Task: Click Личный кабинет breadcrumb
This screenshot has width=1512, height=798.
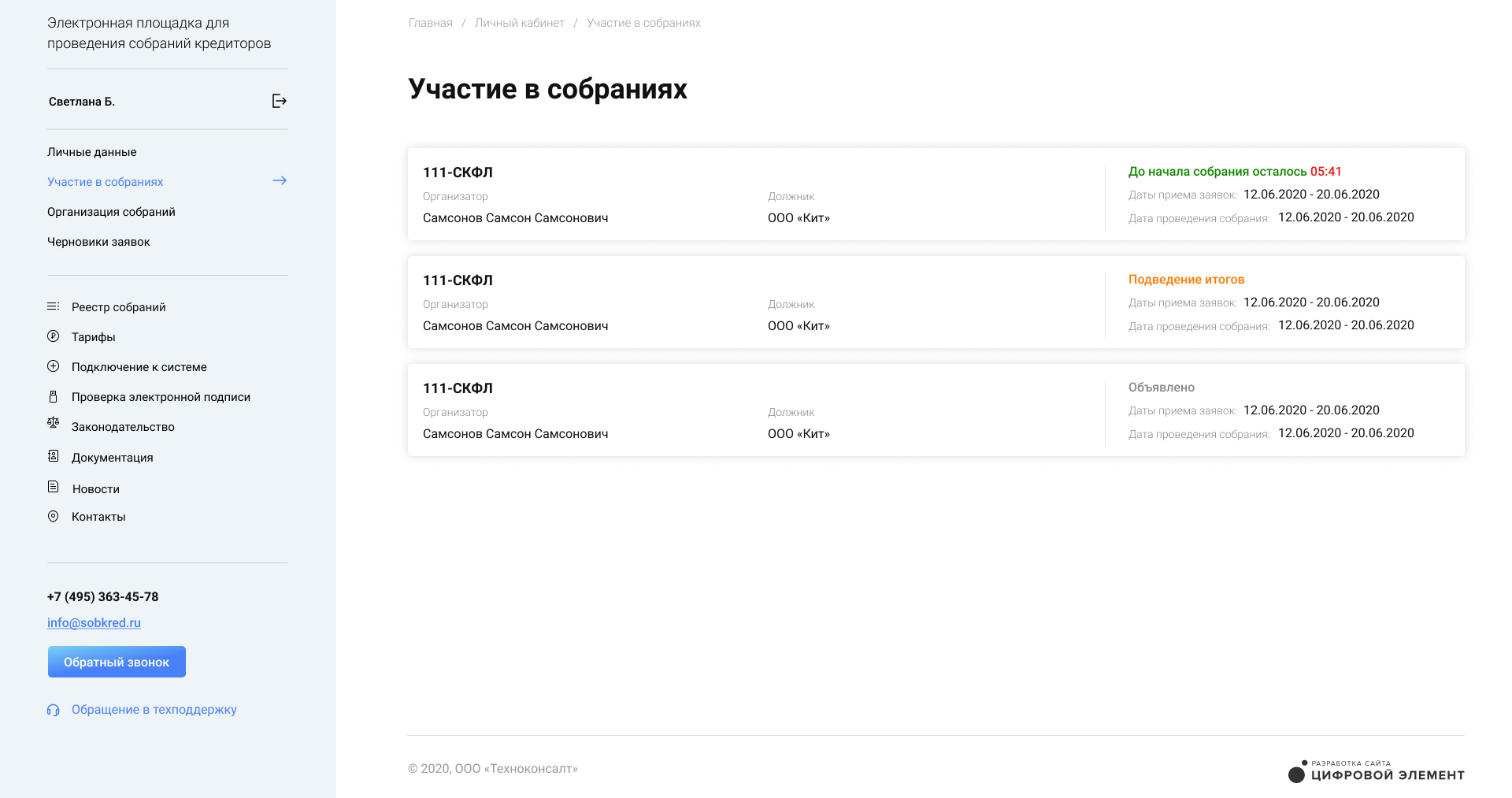Action: pos(520,23)
